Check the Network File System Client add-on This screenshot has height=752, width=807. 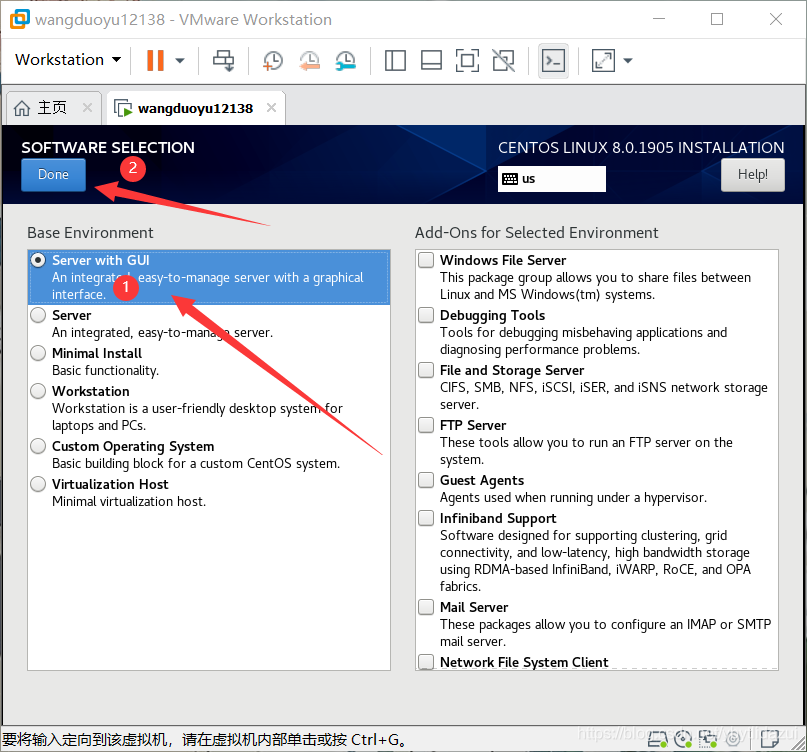[x=426, y=661]
